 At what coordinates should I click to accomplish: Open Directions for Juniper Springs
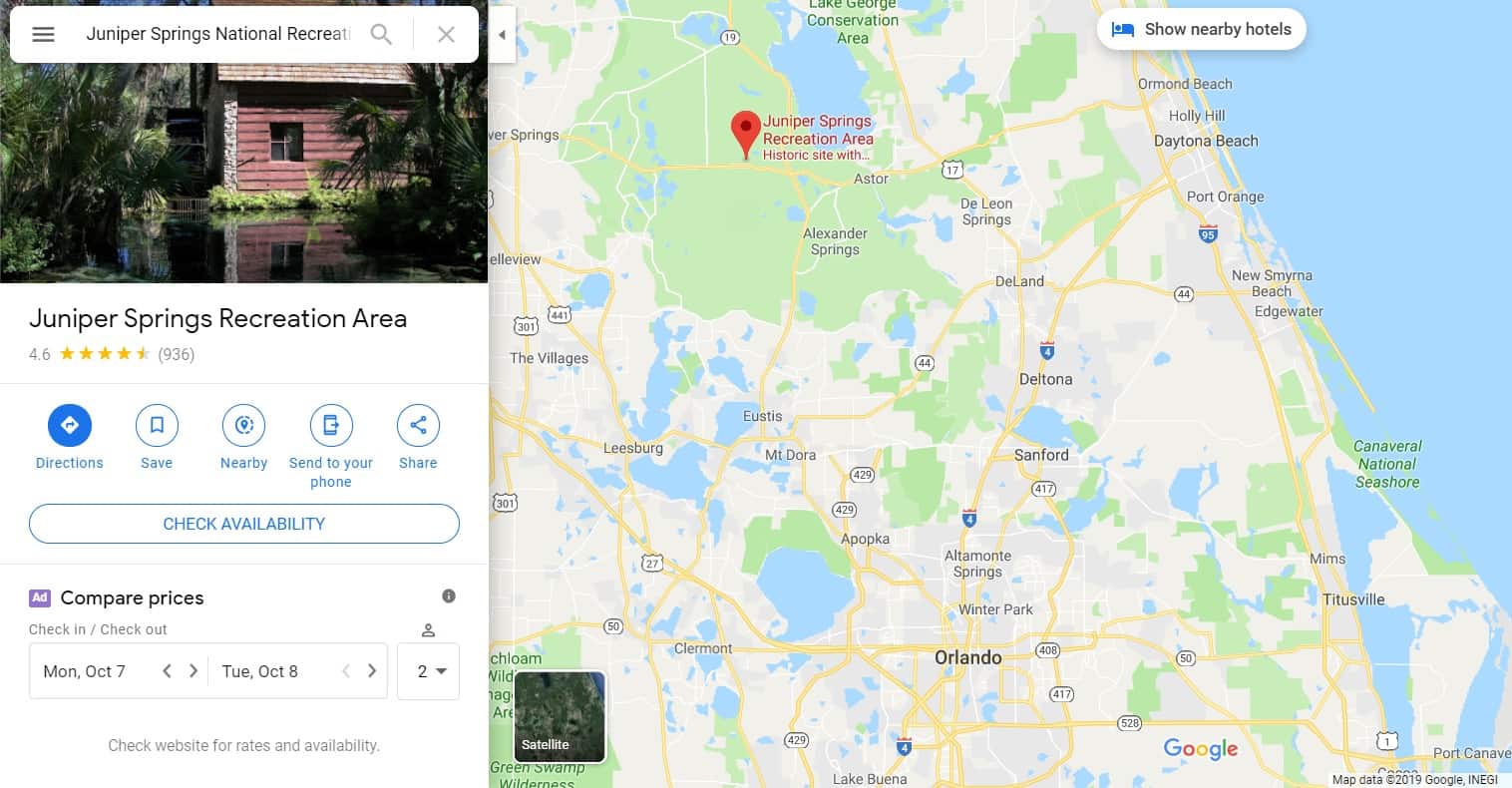click(70, 425)
